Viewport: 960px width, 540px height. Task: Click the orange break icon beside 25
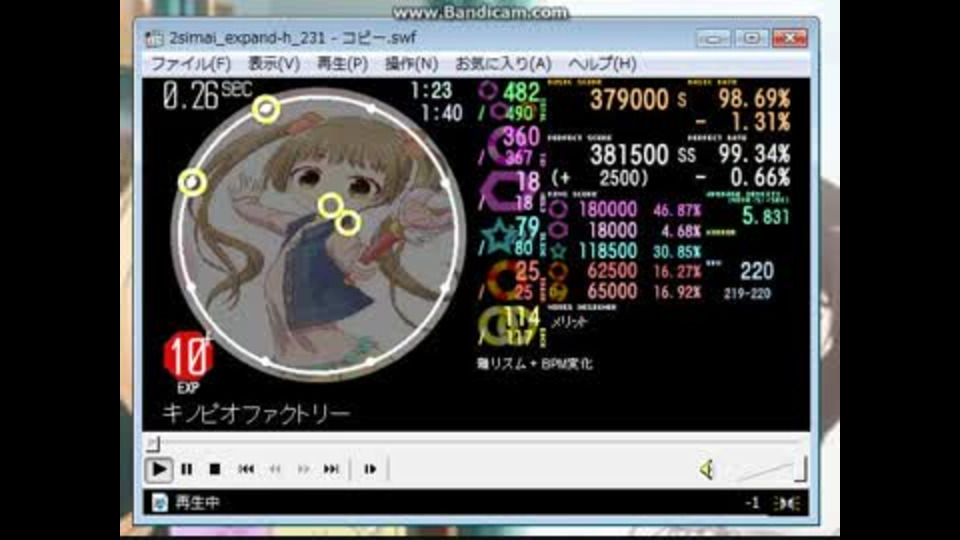(504, 280)
